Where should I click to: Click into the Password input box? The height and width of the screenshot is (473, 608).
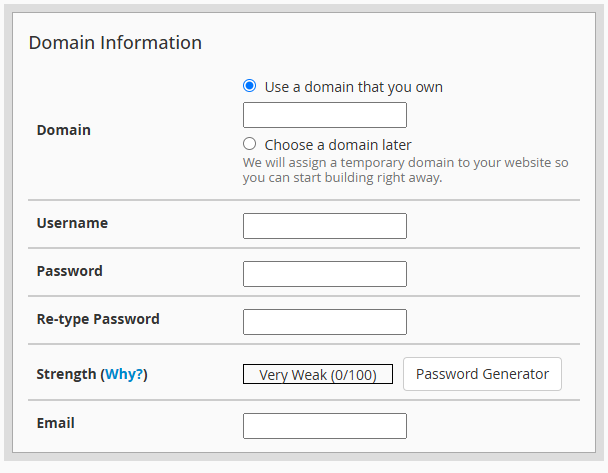(x=324, y=274)
